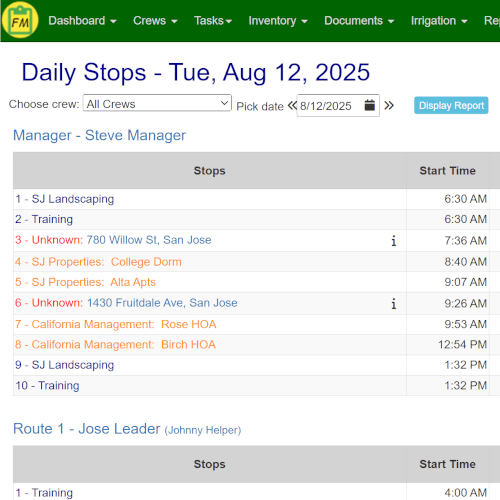Viewport: 500px width, 500px height.
Task: Open stop 6 - Unknown: 1430 Fruitdale Ave
Action: (126, 303)
